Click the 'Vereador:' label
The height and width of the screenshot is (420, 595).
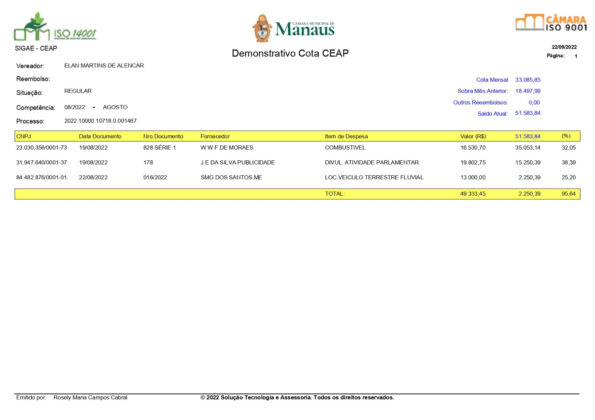[x=30, y=66]
